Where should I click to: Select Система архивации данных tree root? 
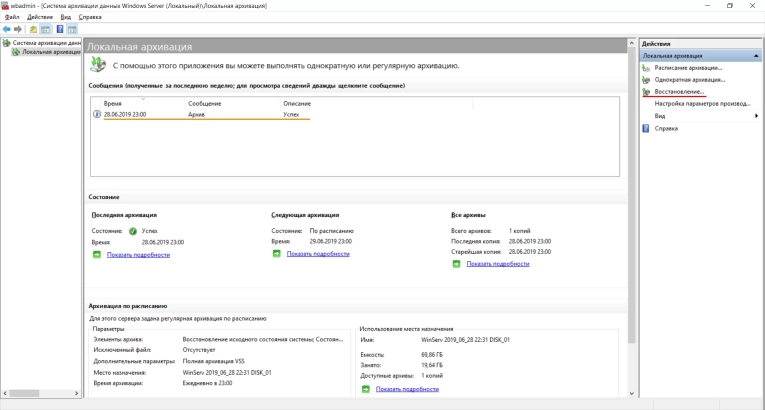point(45,43)
